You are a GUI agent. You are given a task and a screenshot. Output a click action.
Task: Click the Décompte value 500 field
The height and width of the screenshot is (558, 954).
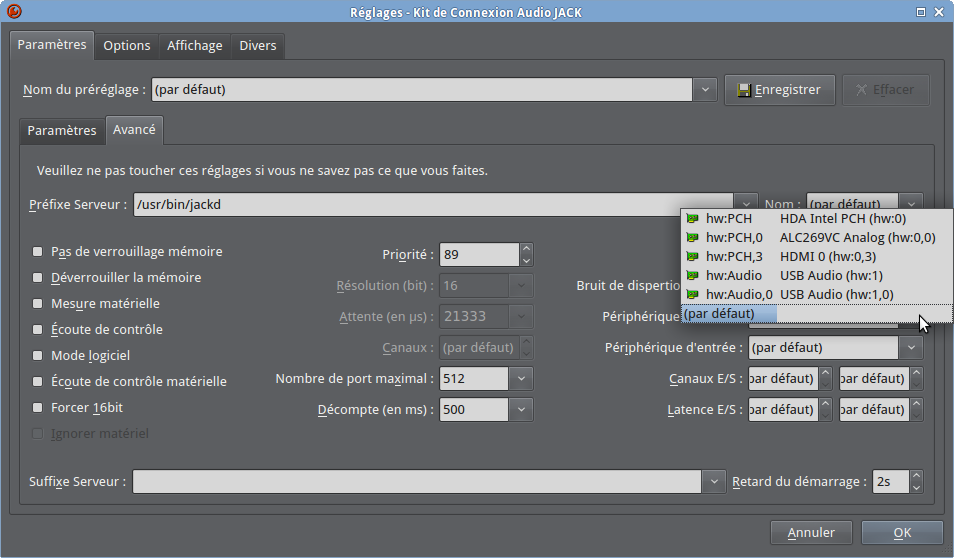(475, 410)
